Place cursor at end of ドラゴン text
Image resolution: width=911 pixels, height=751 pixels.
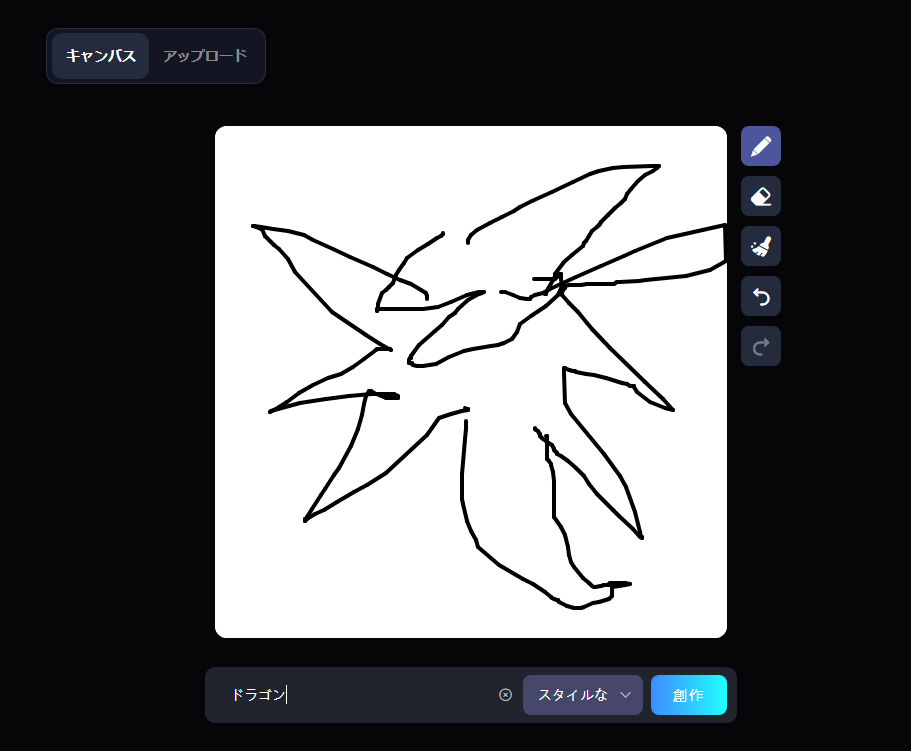pyautogui.click(x=287, y=695)
